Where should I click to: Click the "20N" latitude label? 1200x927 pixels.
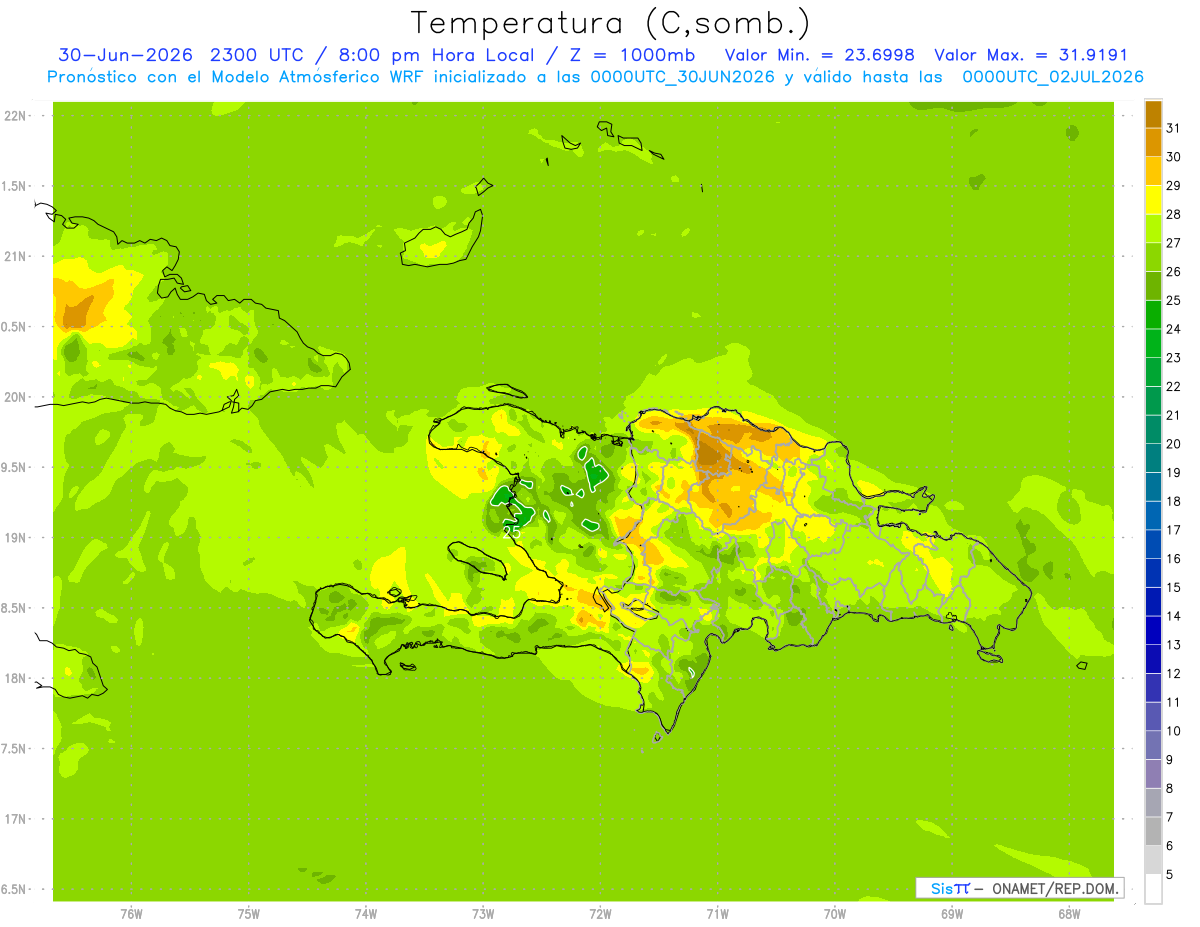pos(15,397)
